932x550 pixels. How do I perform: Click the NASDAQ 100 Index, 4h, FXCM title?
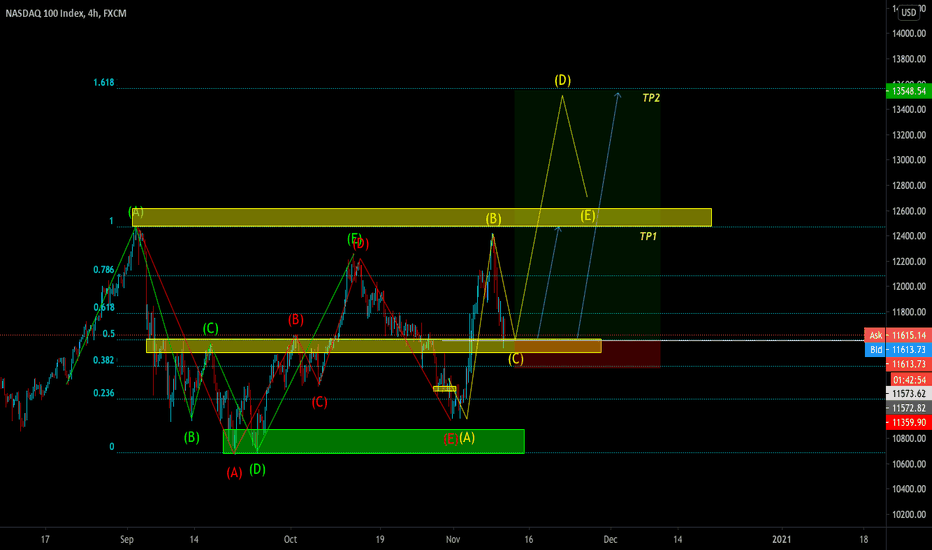point(66,13)
